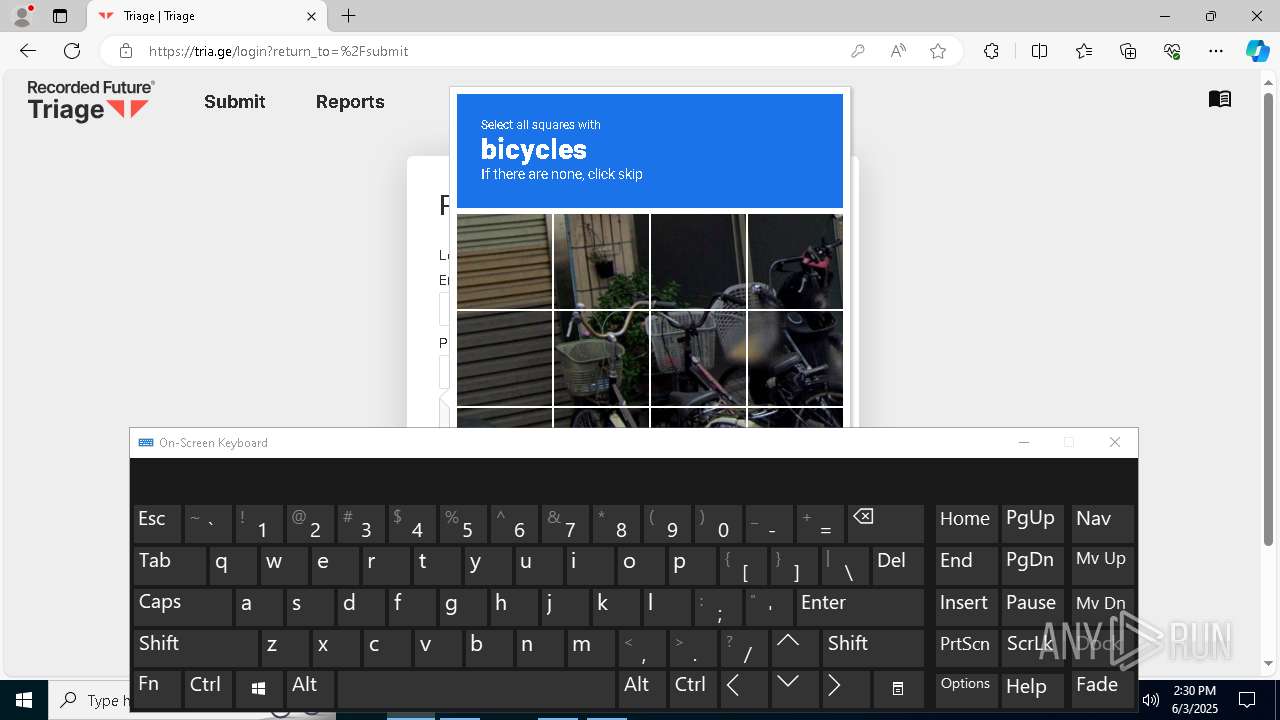Toggle the right Alt key

(x=642, y=688)
